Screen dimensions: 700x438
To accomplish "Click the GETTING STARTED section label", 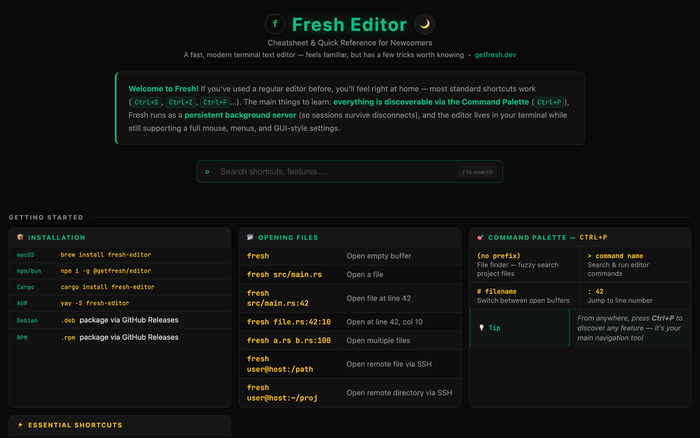I will coord(46,217).
